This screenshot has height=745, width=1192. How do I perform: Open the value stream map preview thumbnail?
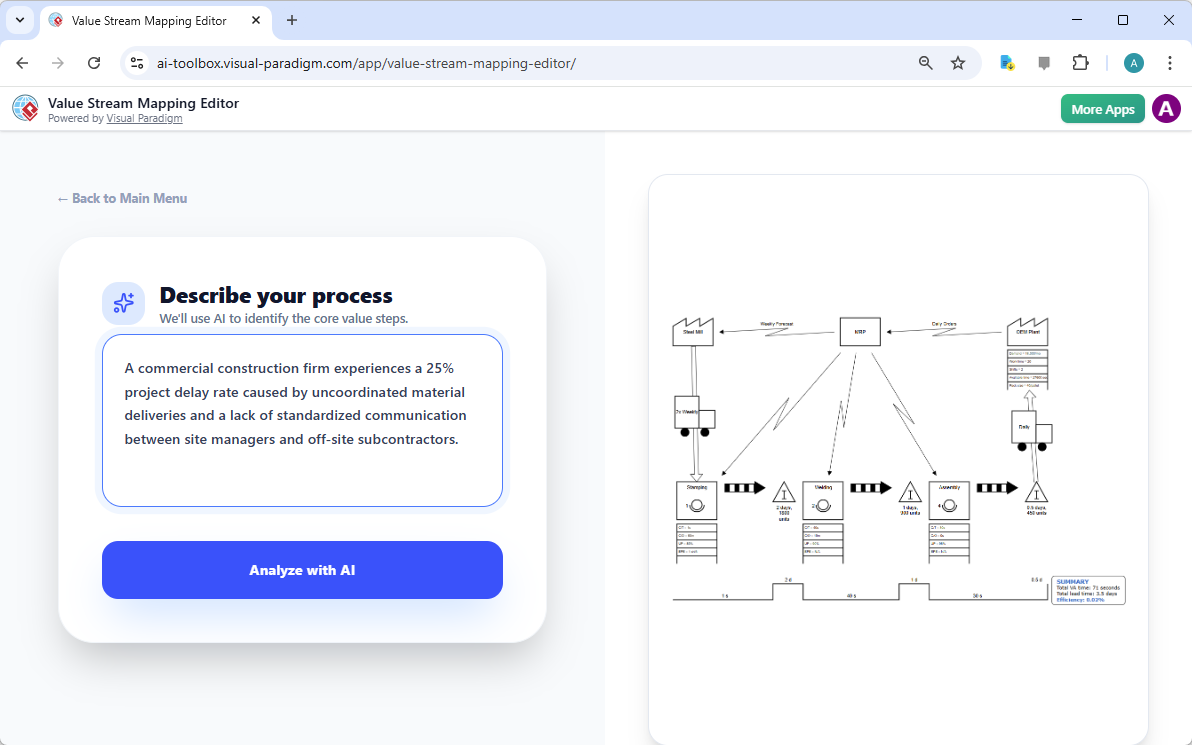pos(897,460)
